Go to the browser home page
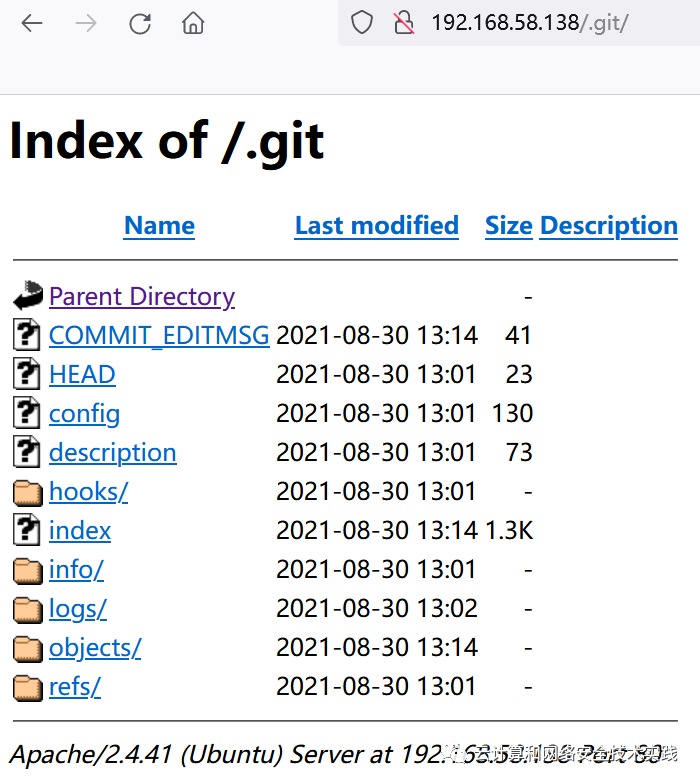 pyautogui.click(x=193, y=23)
